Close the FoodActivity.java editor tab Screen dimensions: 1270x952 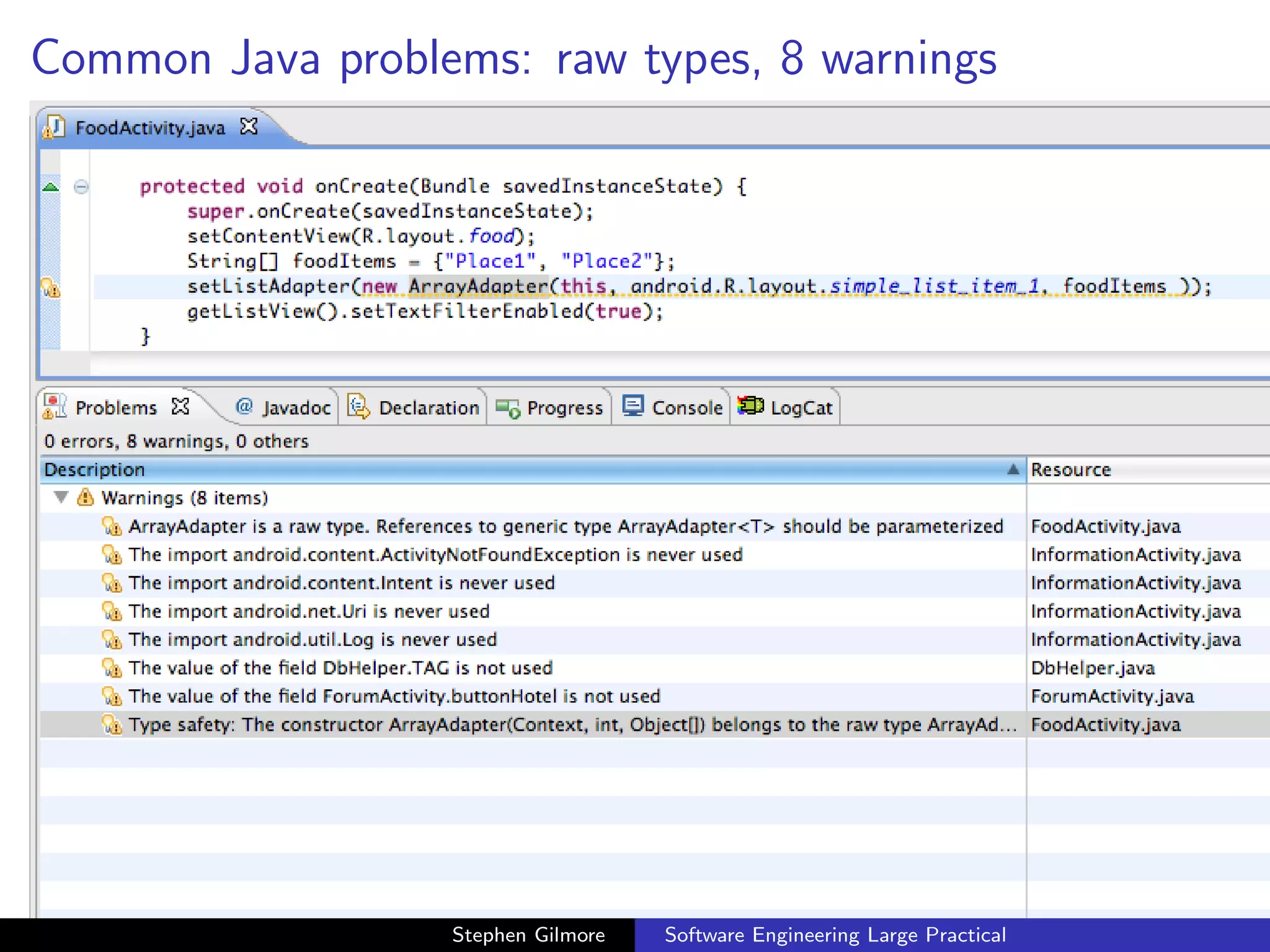tap(249, 126)
